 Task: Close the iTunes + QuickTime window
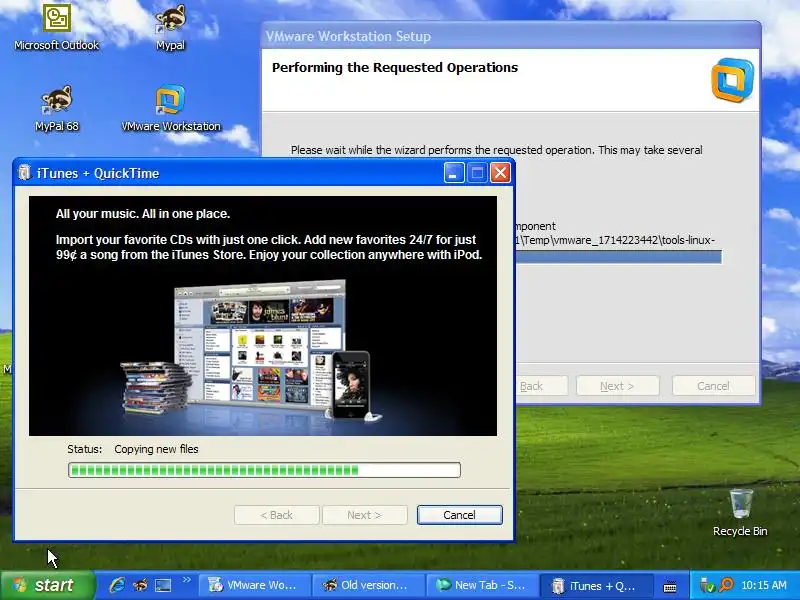click(501, 173)
